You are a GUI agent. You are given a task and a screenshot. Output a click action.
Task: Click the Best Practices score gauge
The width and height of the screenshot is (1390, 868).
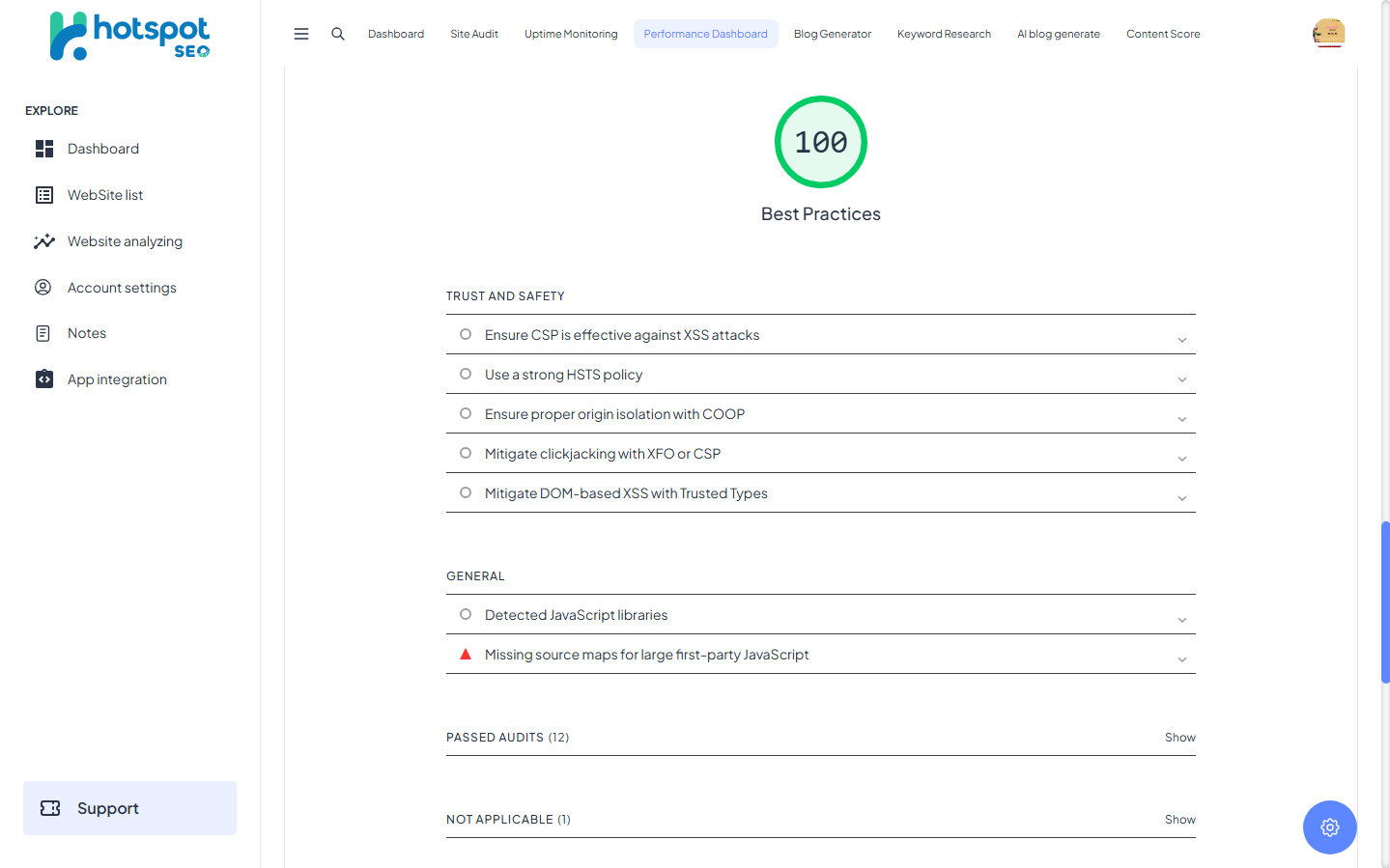tap(820, 143)
